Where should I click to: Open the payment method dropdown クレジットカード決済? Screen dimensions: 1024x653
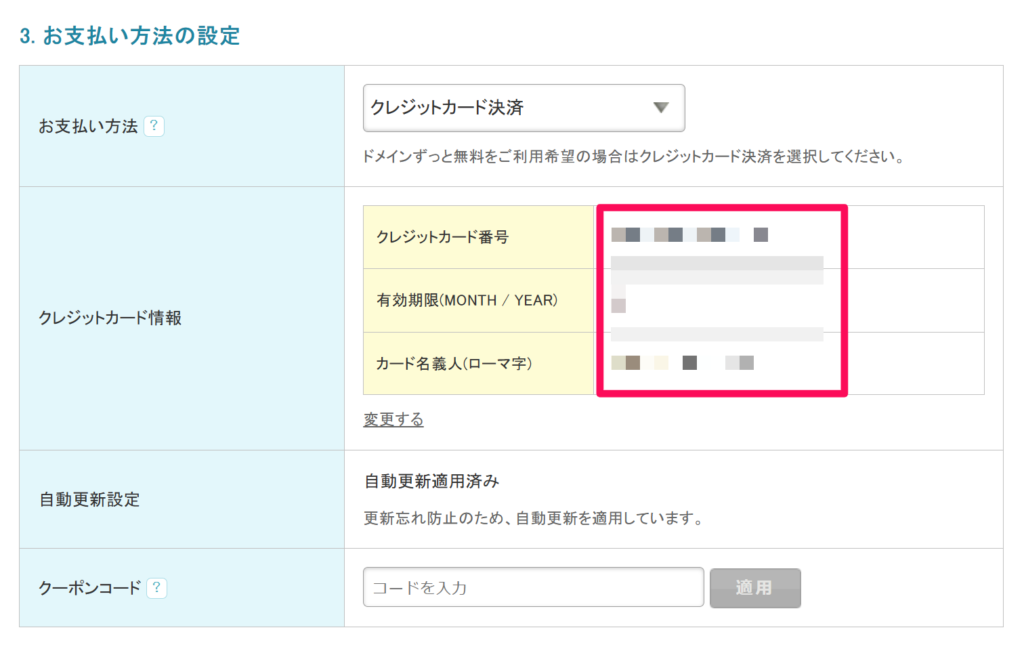tap(525, 108)
